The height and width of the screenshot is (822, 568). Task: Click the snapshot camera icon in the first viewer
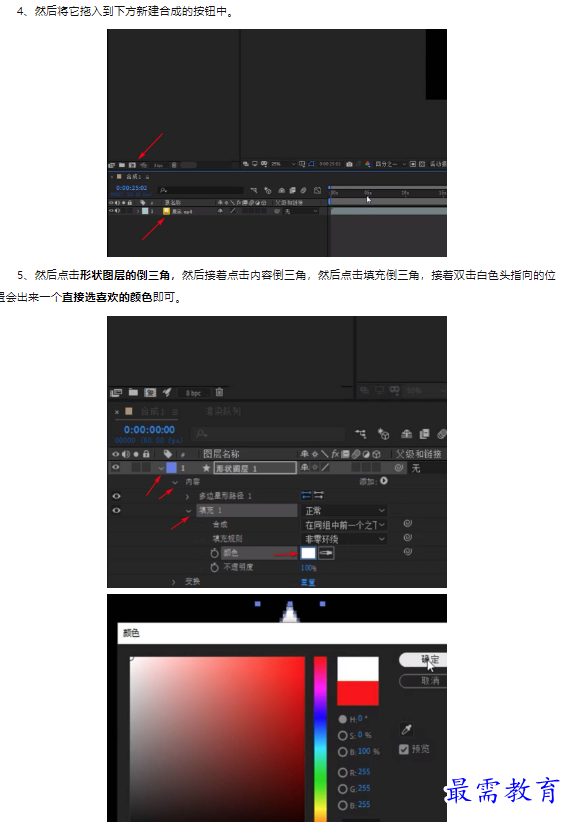[349, 165]
